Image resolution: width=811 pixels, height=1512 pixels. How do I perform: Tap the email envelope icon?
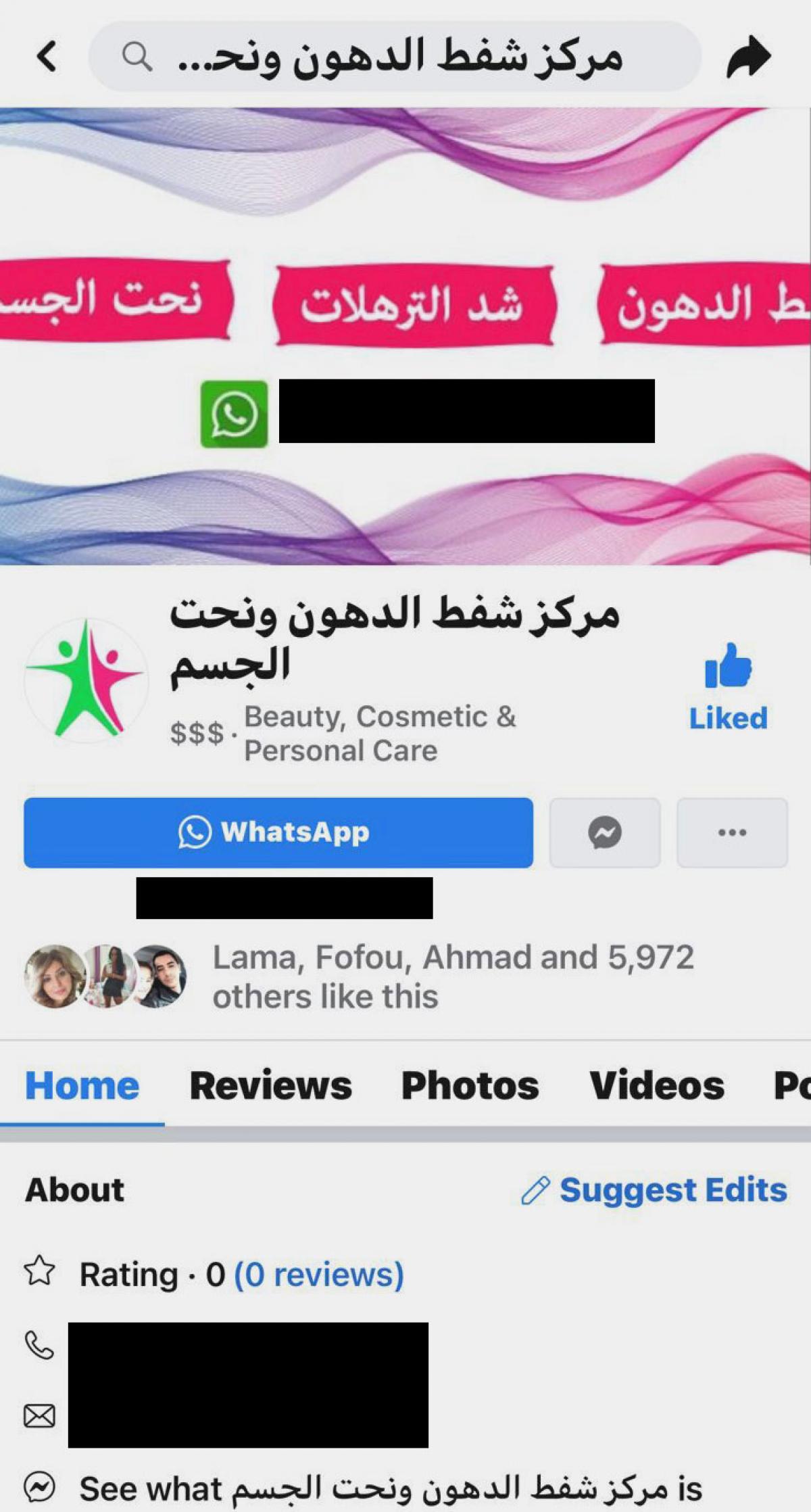[39, 1415]
